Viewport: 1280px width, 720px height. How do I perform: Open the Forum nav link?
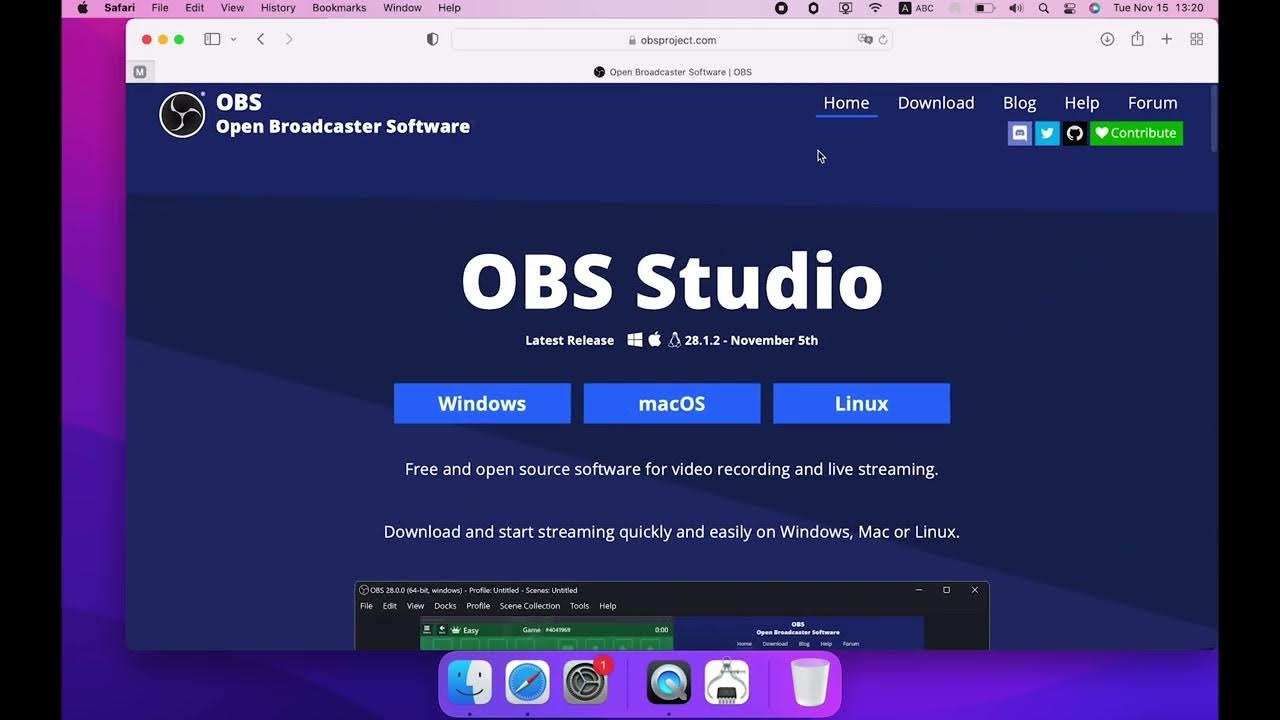[1152, 103]
